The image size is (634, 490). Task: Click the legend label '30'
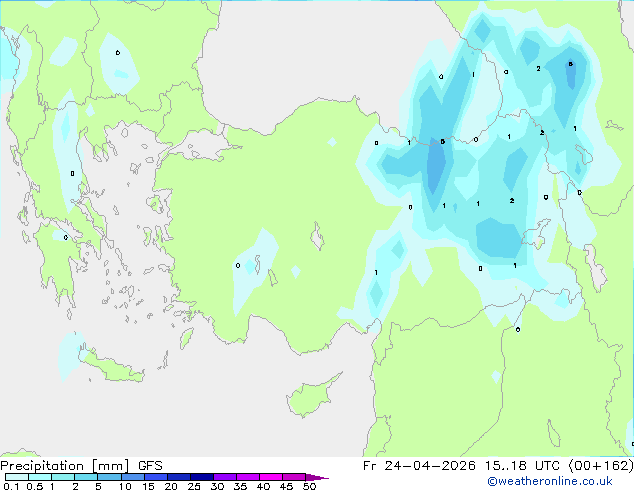217,486
